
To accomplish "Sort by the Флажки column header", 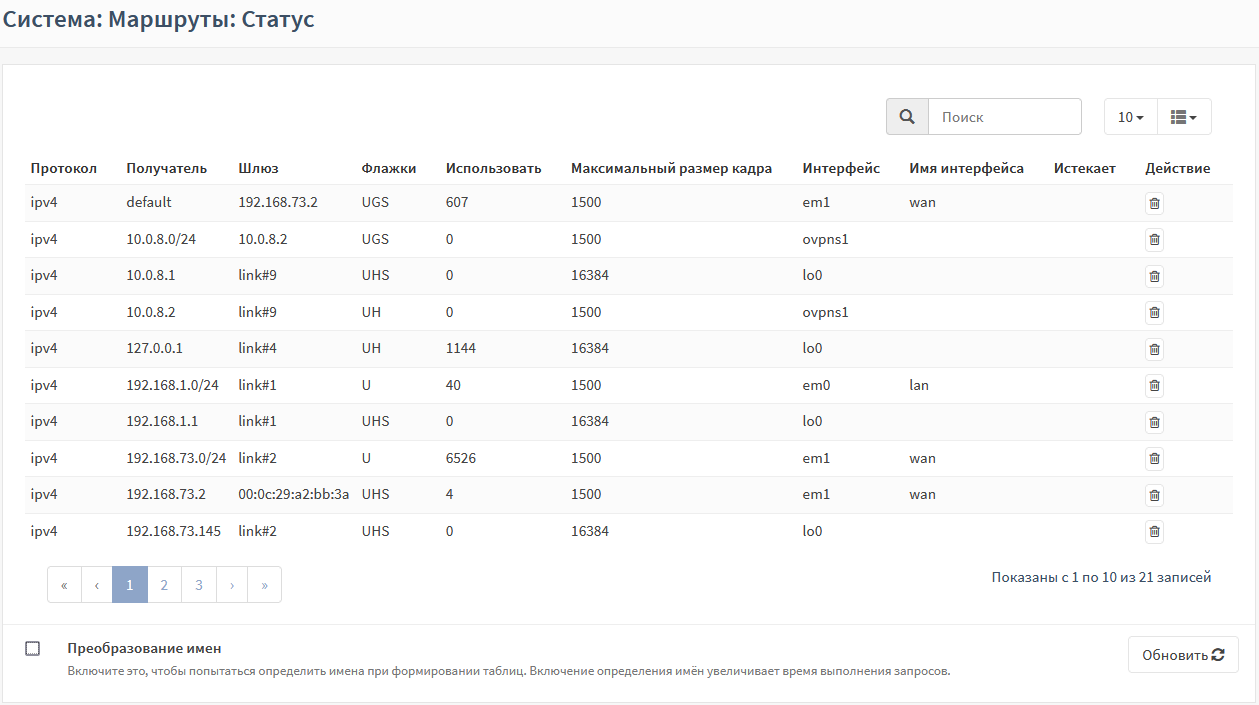I will pyautogui.click(x=389, y=168).
